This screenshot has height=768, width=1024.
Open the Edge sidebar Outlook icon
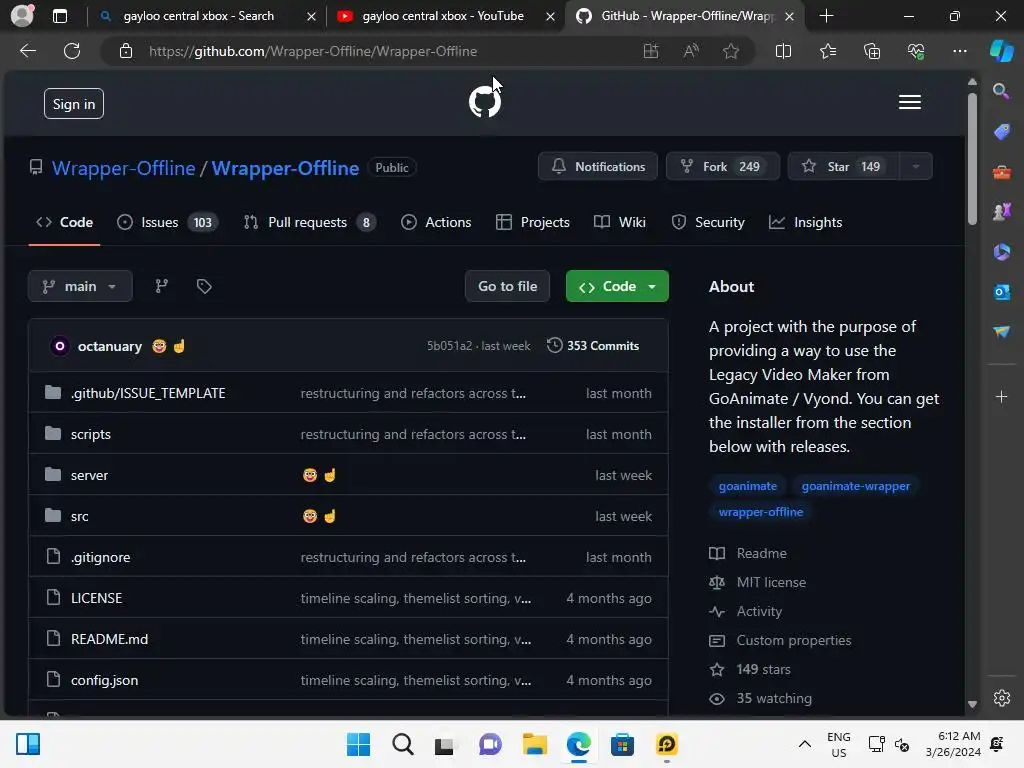coord(1001,292)
